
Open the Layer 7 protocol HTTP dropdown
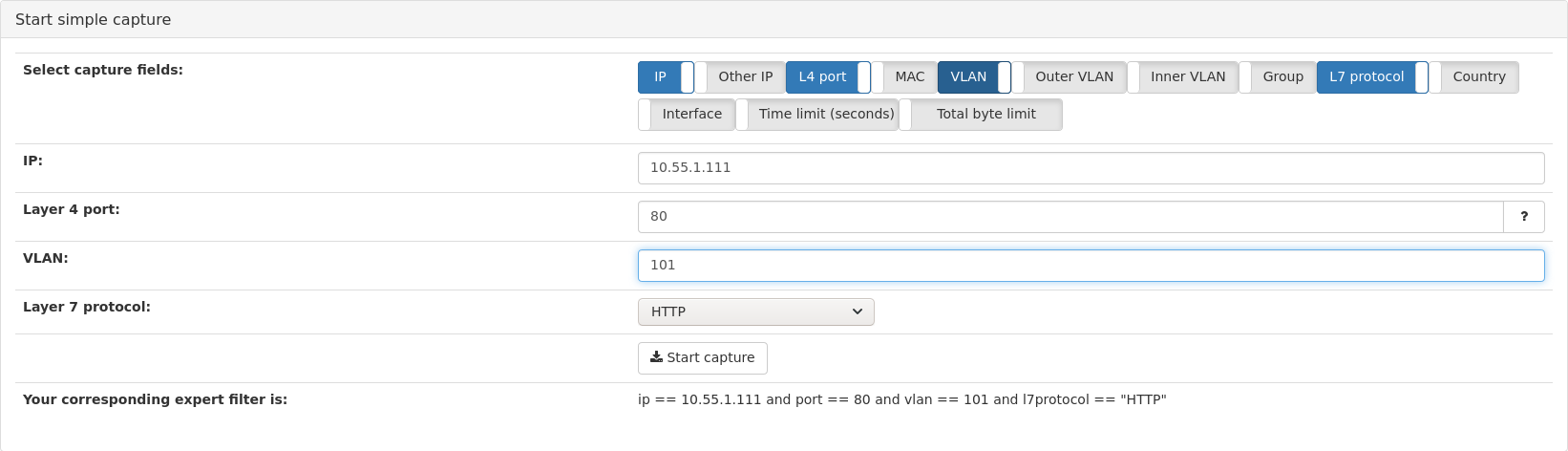pyautogui.click(x=756, y=311)
